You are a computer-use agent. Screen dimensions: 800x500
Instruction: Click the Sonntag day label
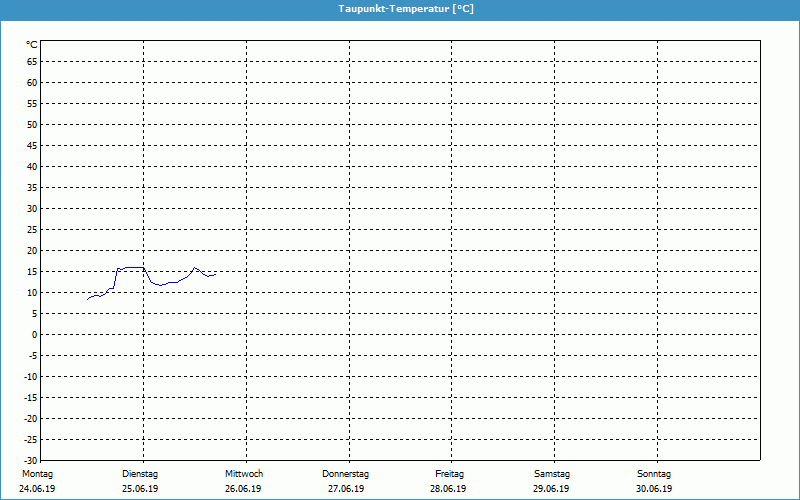(x=654, y=474)
